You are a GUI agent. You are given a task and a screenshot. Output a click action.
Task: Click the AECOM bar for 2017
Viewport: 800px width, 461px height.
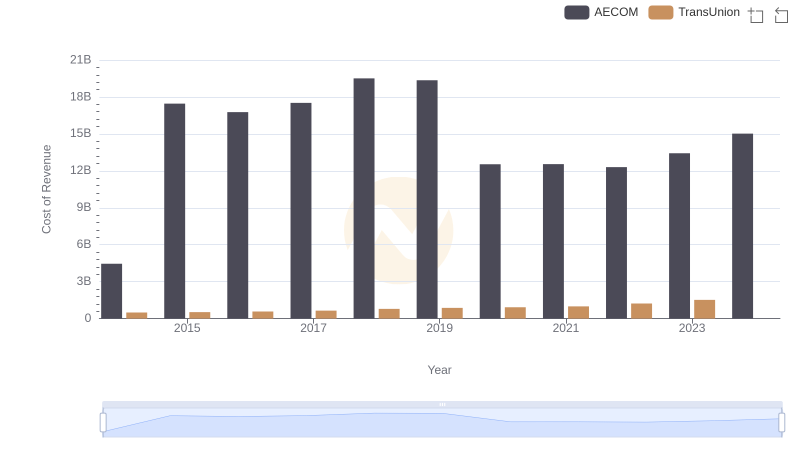301,211
